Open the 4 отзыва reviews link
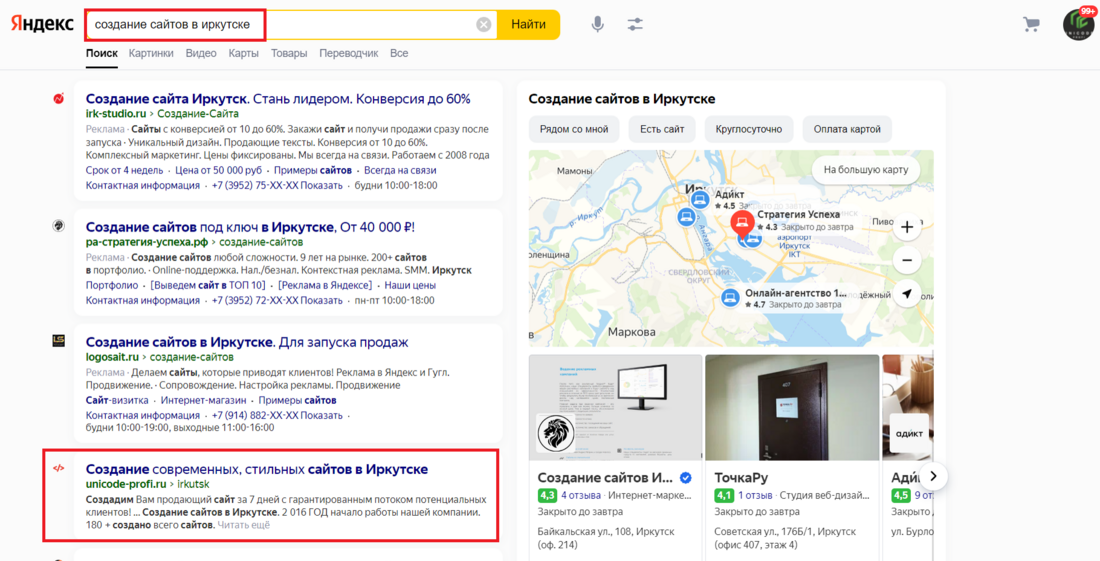Screen dimensions: 1100x561 point(582,495)
